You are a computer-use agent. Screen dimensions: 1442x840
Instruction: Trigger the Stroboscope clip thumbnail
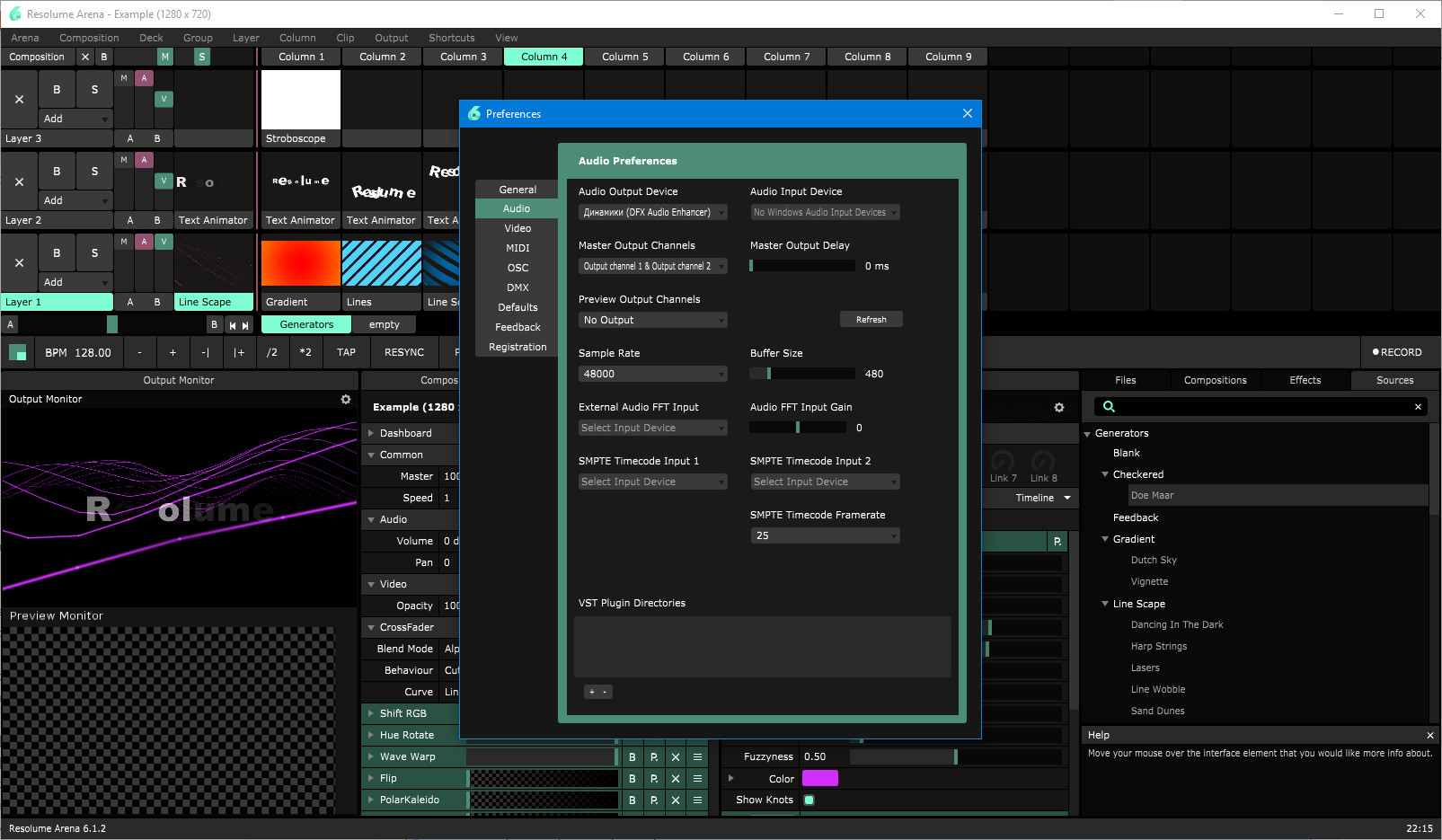pos(301,101)
